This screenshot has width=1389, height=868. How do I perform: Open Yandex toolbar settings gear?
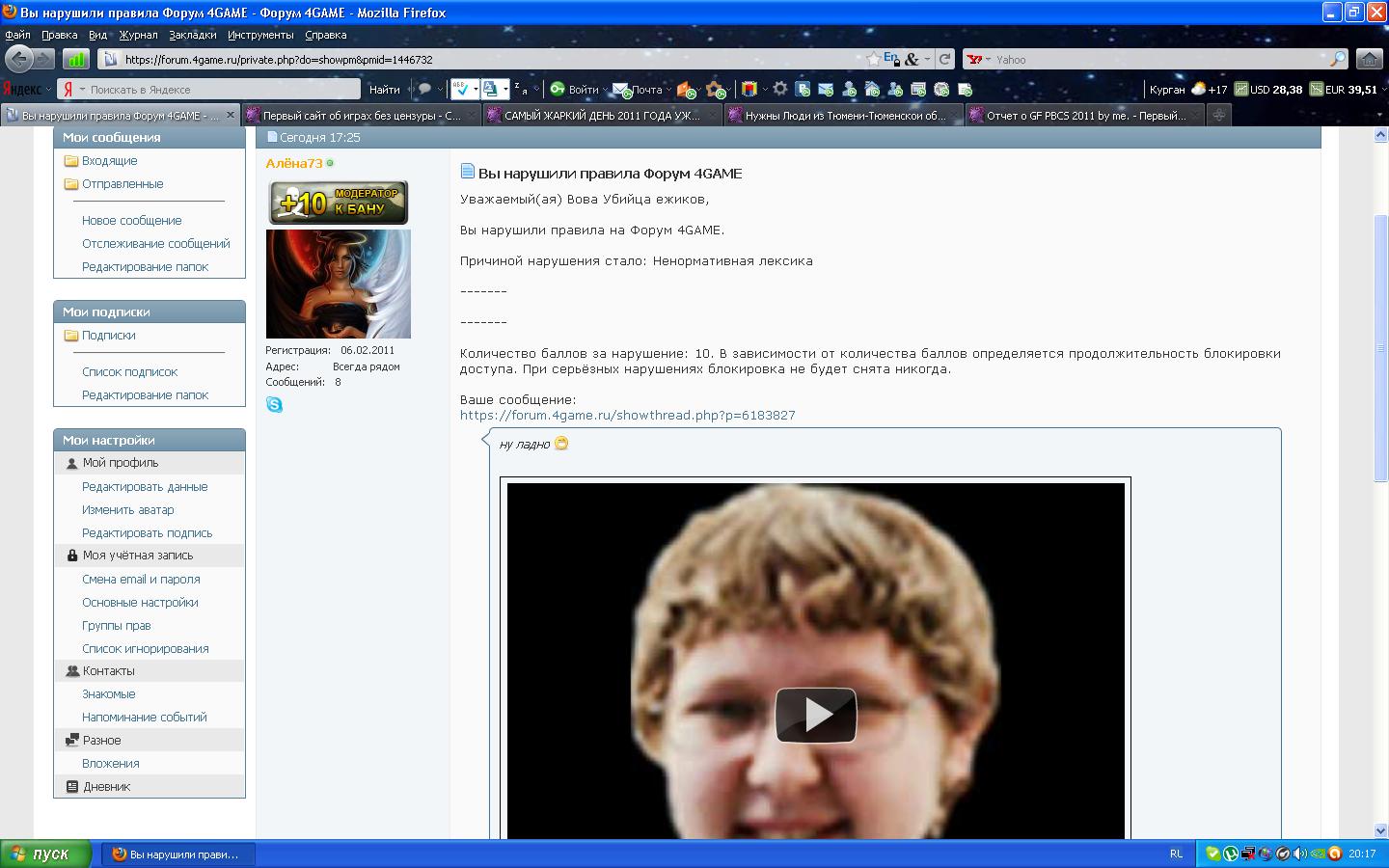[x=780, y=89]
